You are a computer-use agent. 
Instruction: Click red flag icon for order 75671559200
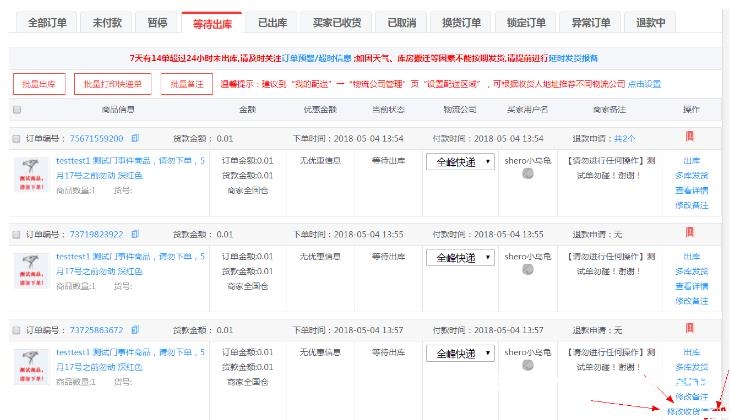pos(689,137)
